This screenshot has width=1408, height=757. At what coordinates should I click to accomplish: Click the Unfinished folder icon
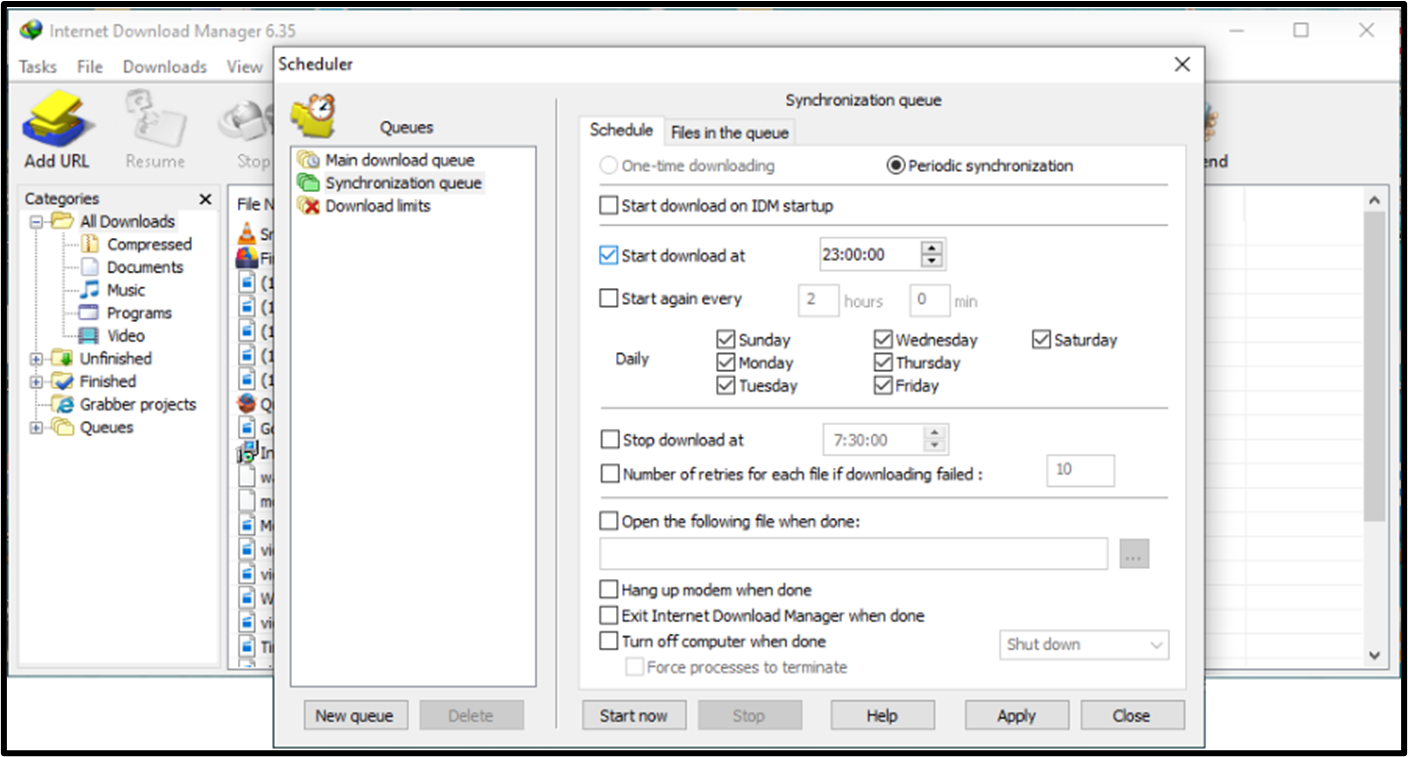(63, 358)
